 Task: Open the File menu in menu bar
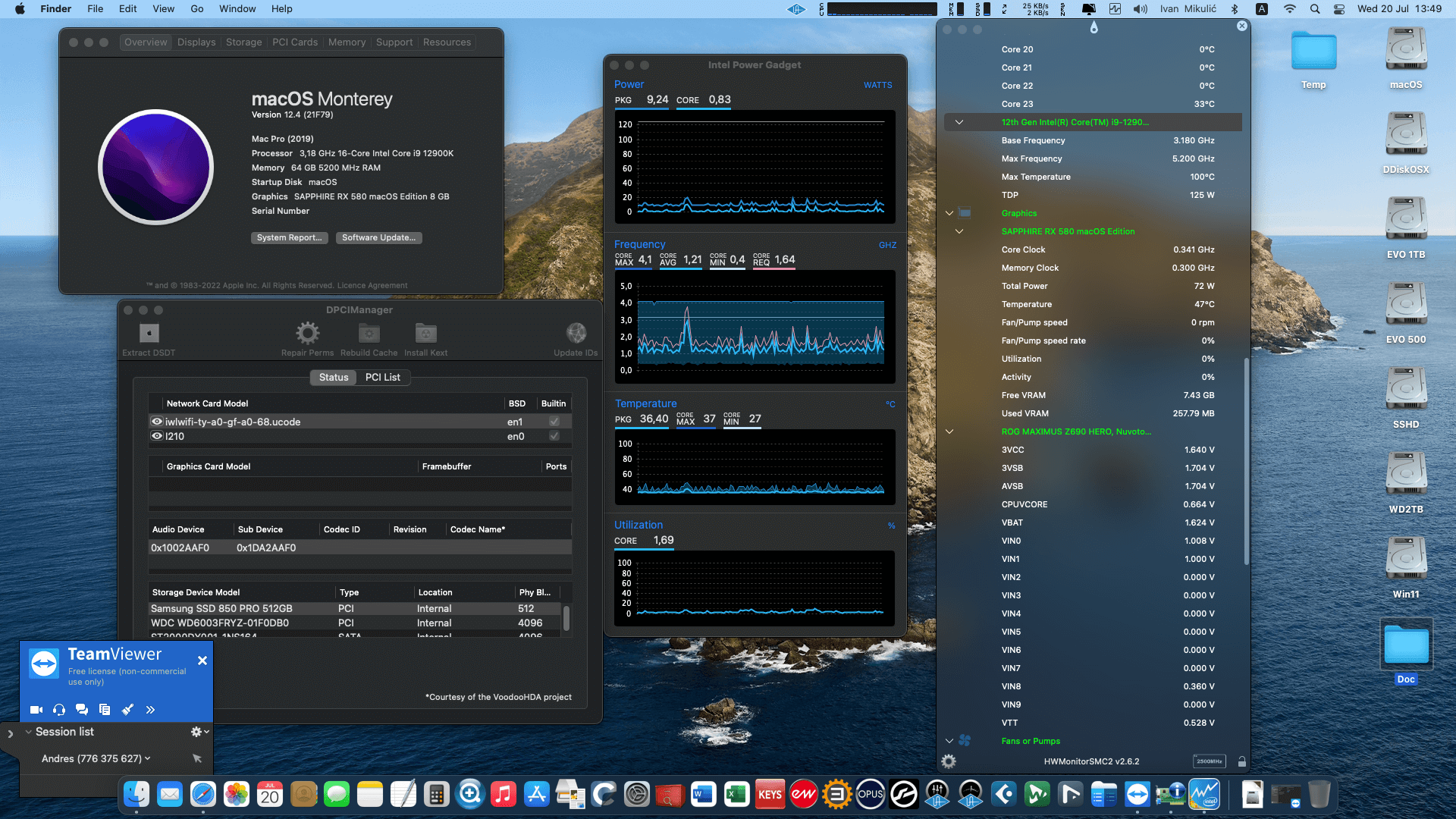[x=96, y=9]
